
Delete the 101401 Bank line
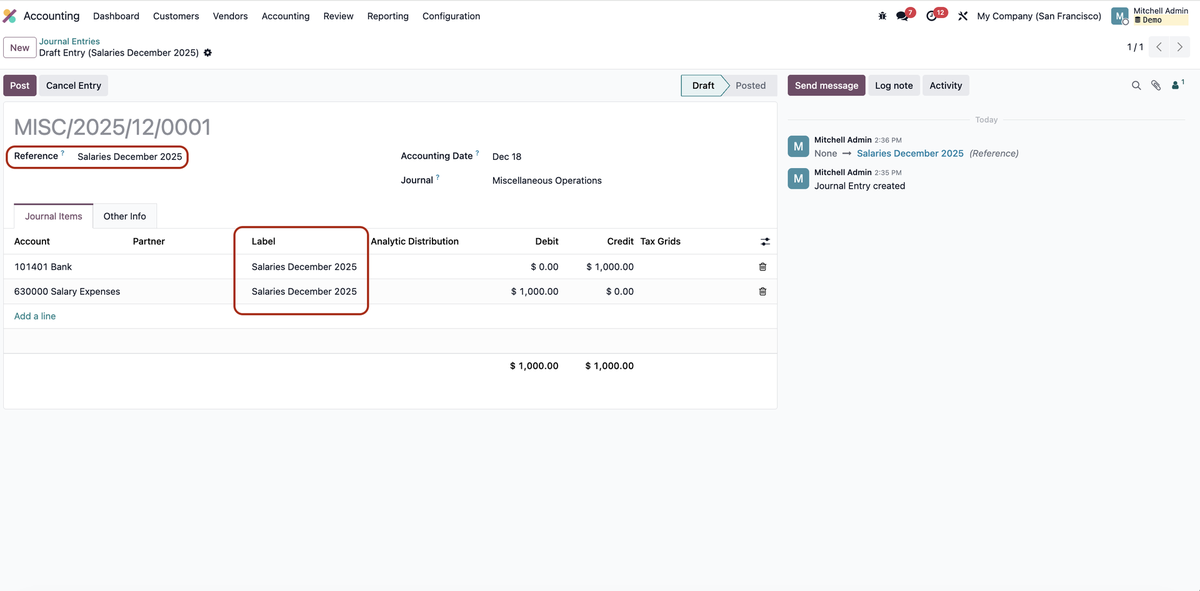763,267
